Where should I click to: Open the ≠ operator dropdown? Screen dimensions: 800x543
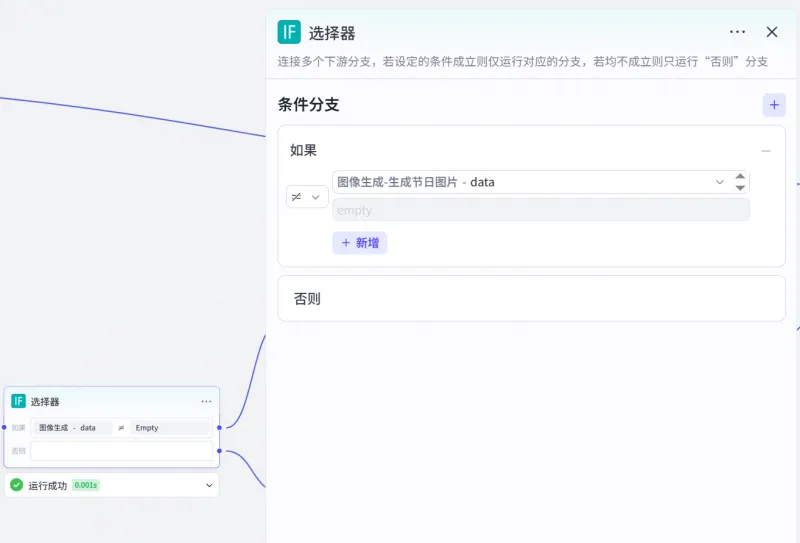[x=307, y=197]
